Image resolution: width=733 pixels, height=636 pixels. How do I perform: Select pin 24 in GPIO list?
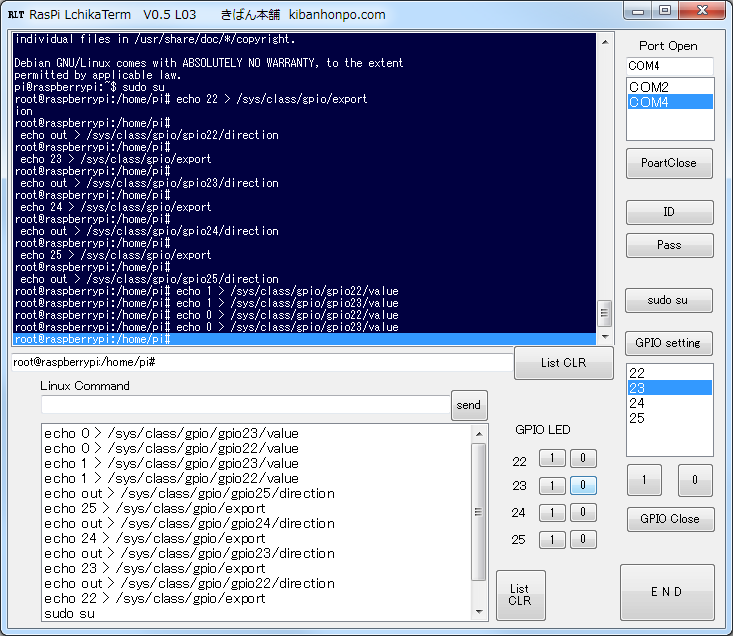click(669, 403)
